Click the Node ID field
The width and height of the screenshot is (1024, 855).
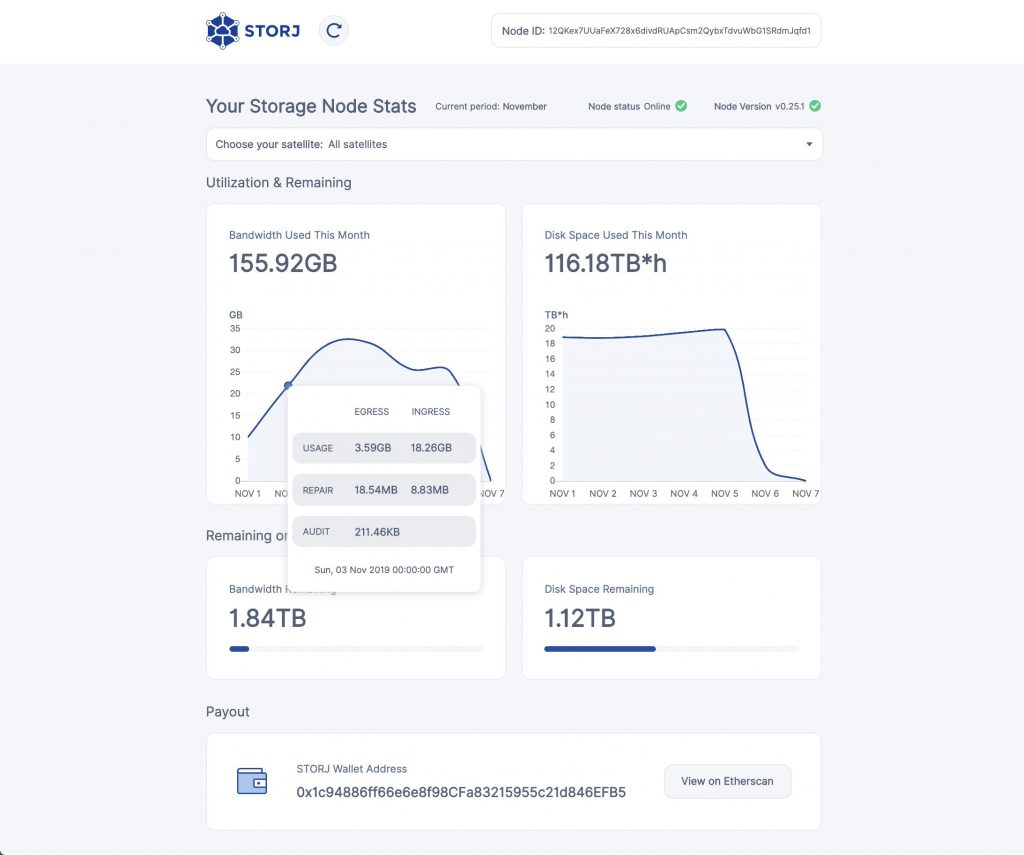click(x=656, y=31)
